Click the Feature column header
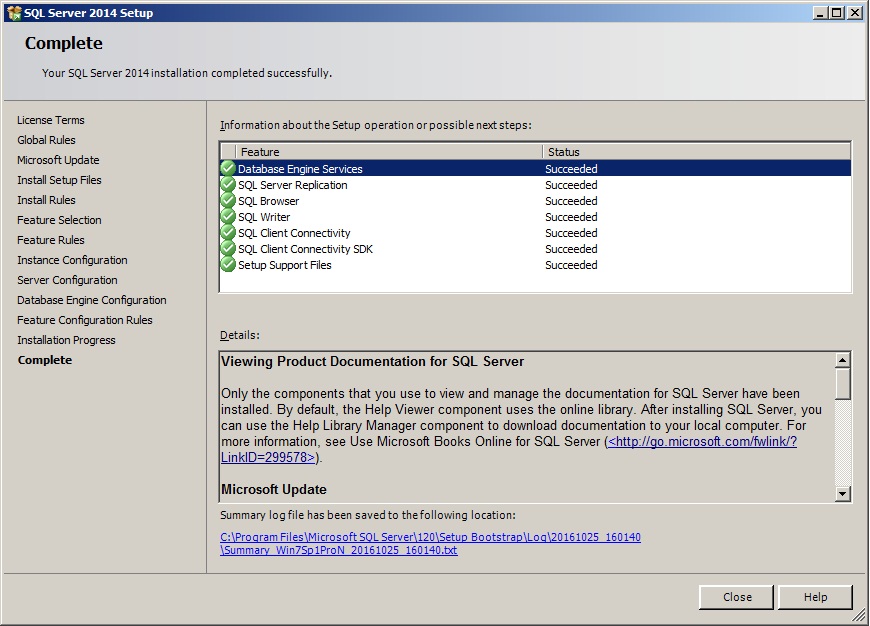870x626 pixels. [388, 152]
